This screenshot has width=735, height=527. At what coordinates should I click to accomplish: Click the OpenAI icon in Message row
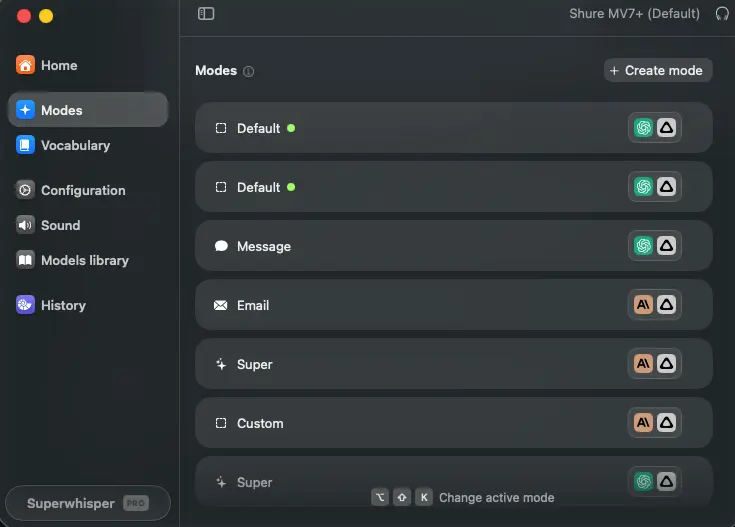(x=643, y=246)
